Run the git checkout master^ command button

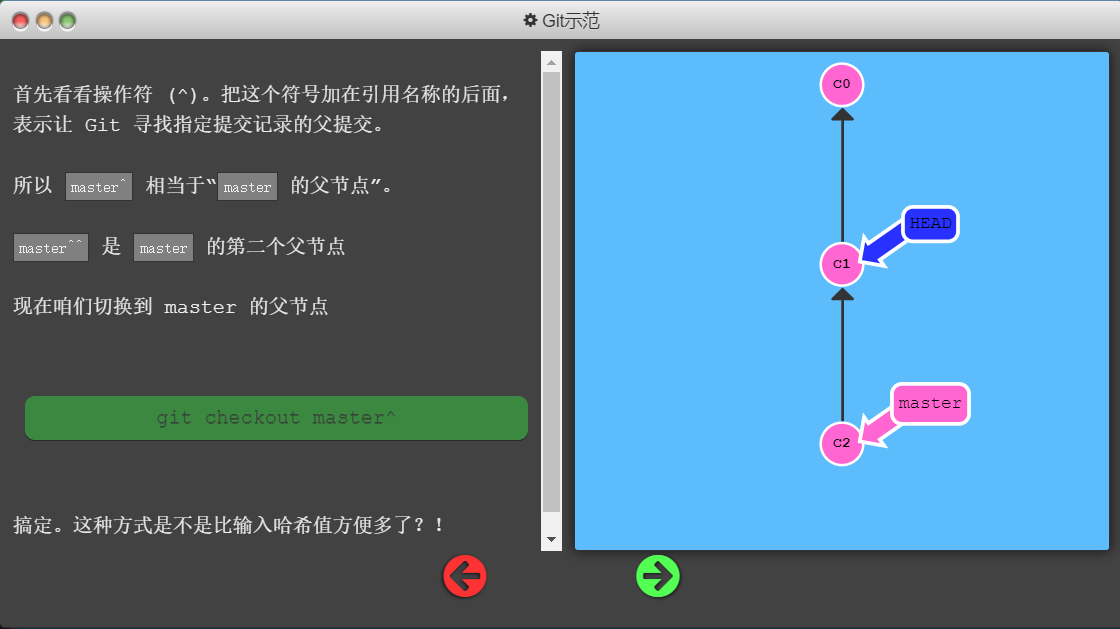[276, 418]
